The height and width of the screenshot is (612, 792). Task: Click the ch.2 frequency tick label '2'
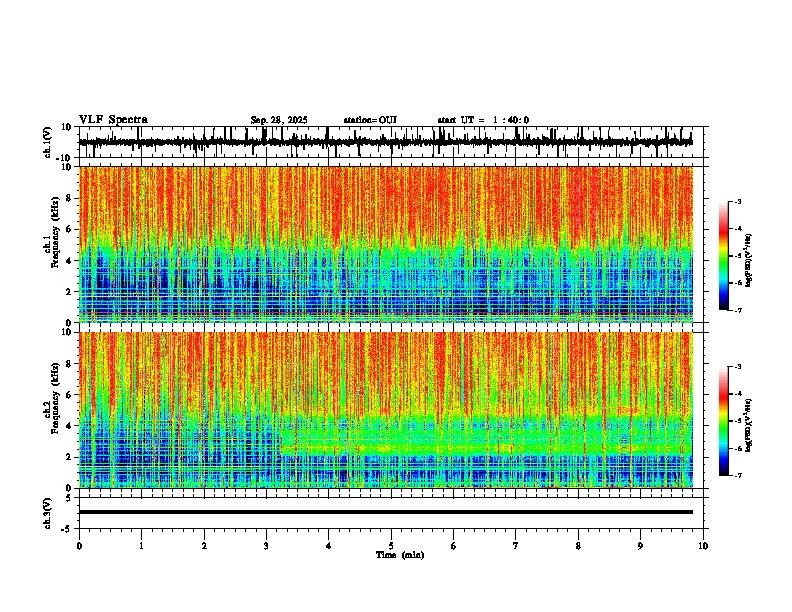[x=70, y=457]
